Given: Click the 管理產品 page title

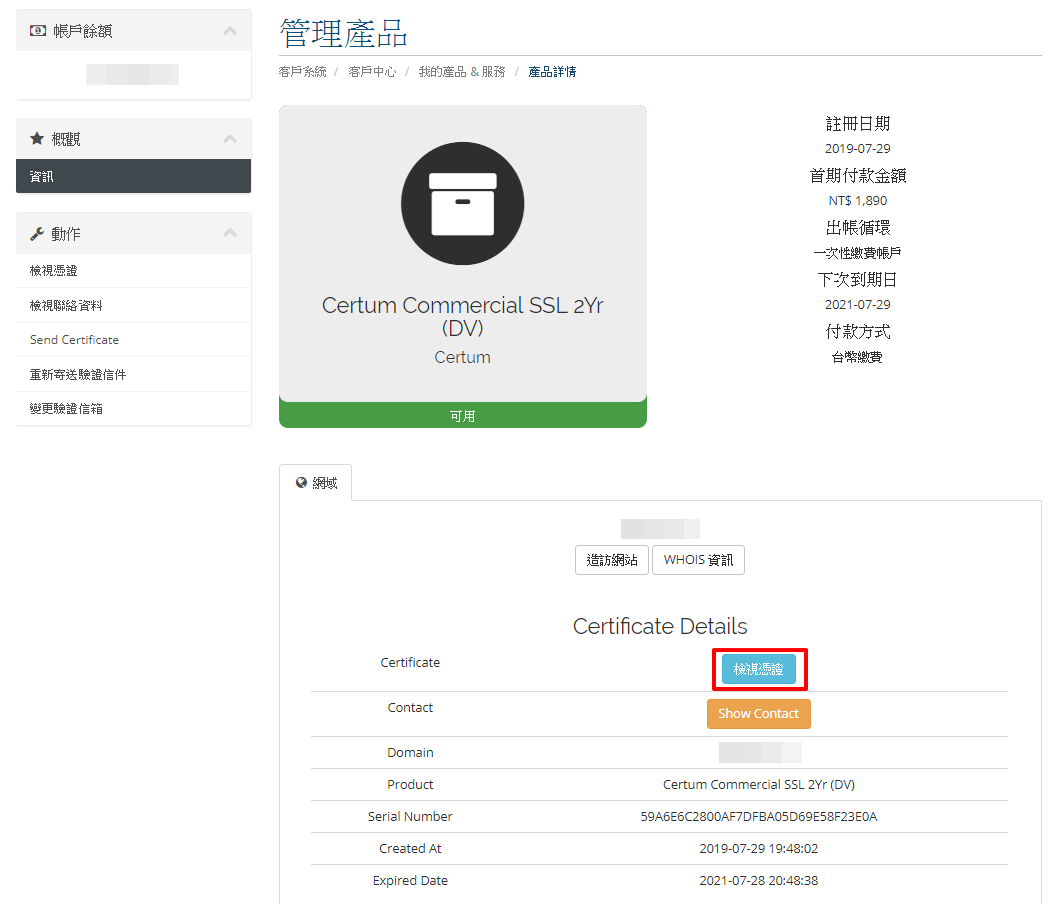Looking at the screenshot, I should click(x=343, y=33).
